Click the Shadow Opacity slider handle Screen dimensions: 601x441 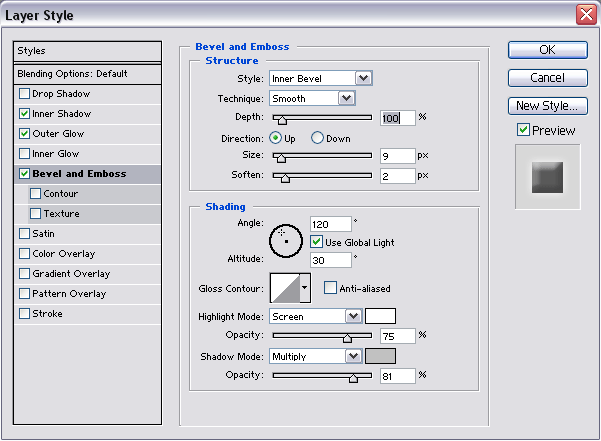[x=353, y=378]
